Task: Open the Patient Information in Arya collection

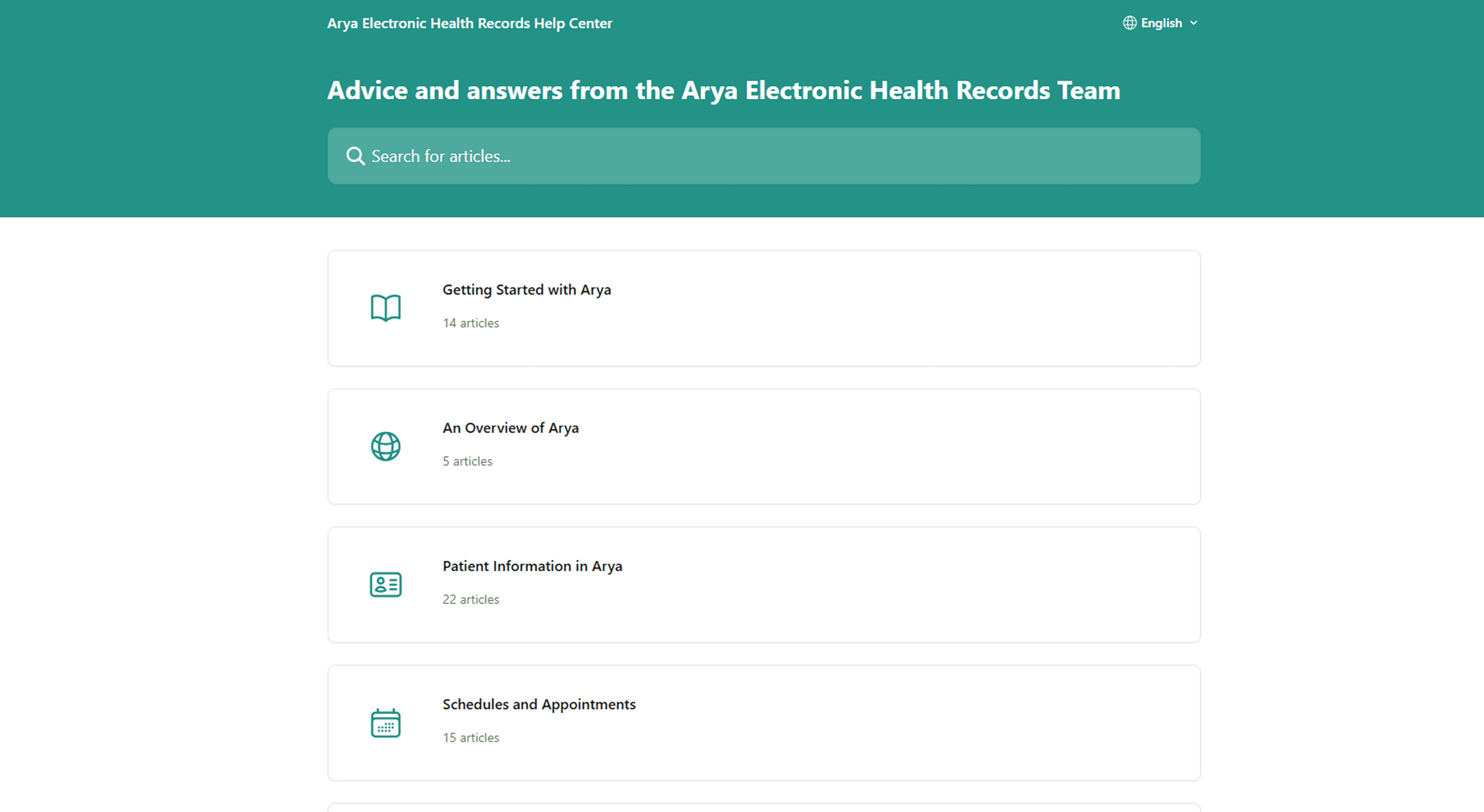Action: tap(764, 585)
